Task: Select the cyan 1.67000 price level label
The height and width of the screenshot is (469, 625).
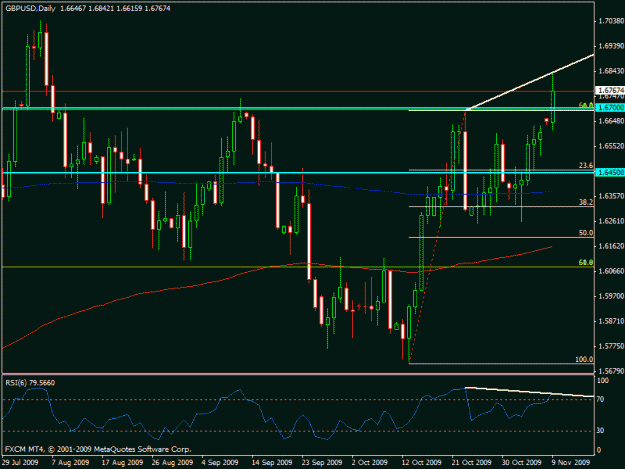Action: coord(610,108)
